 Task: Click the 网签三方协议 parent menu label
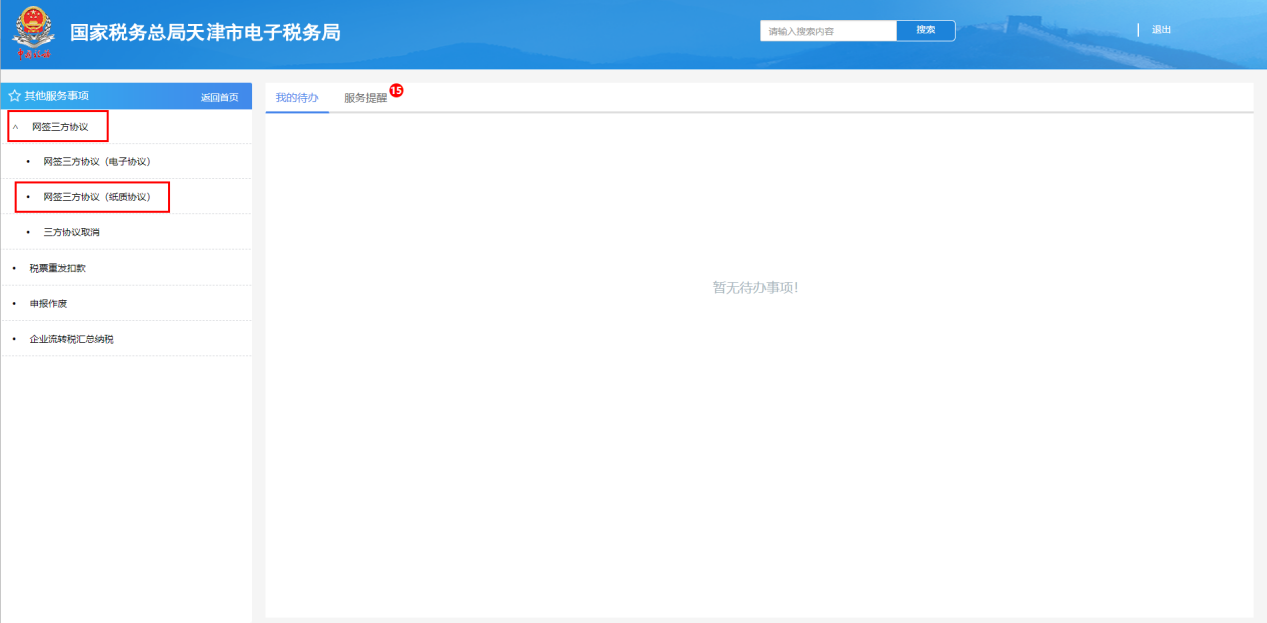click(x=60, y=127)
